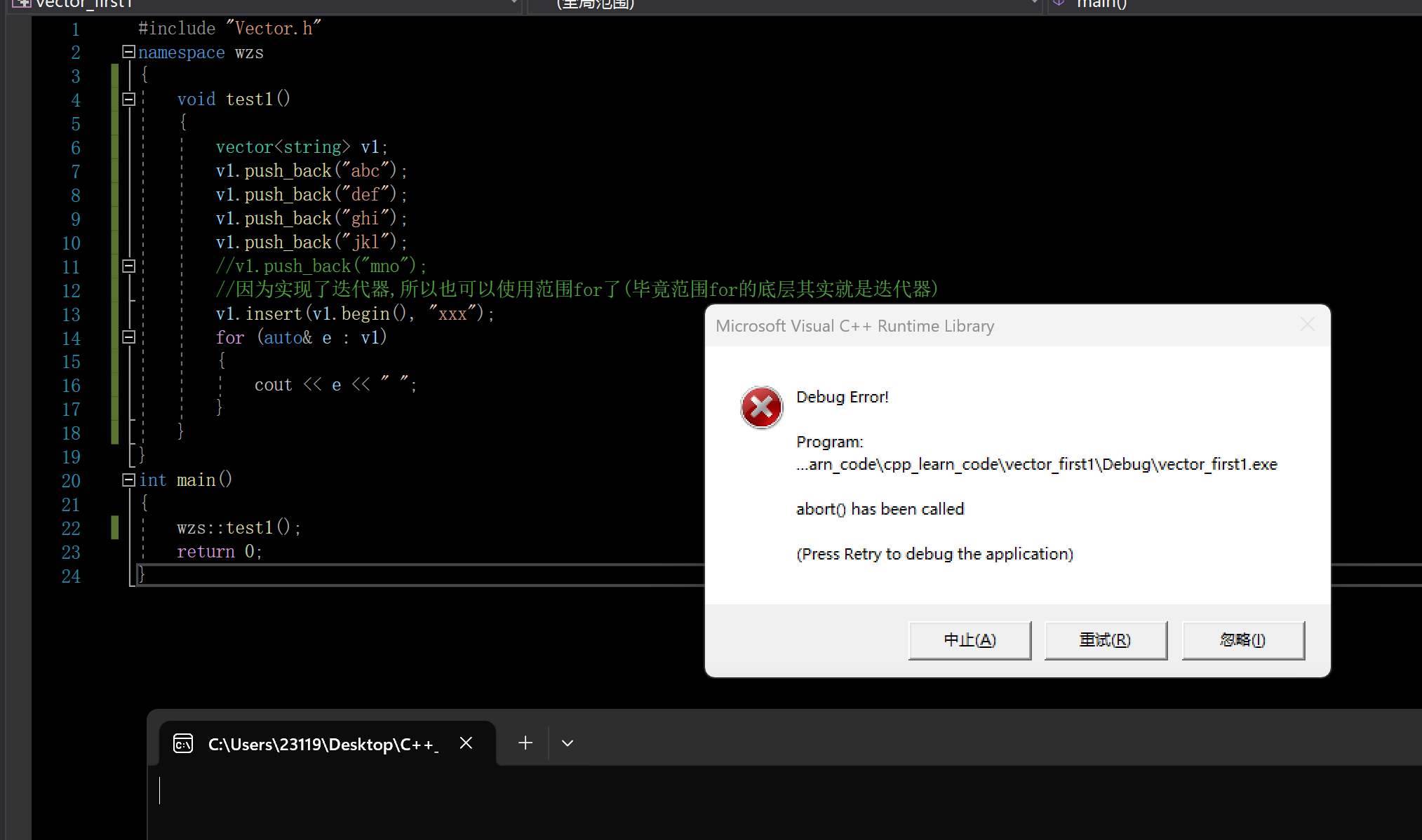Click line number 1 in the gutter
The width and height of the screenshot is (1422, 840).
coord(75,29)
